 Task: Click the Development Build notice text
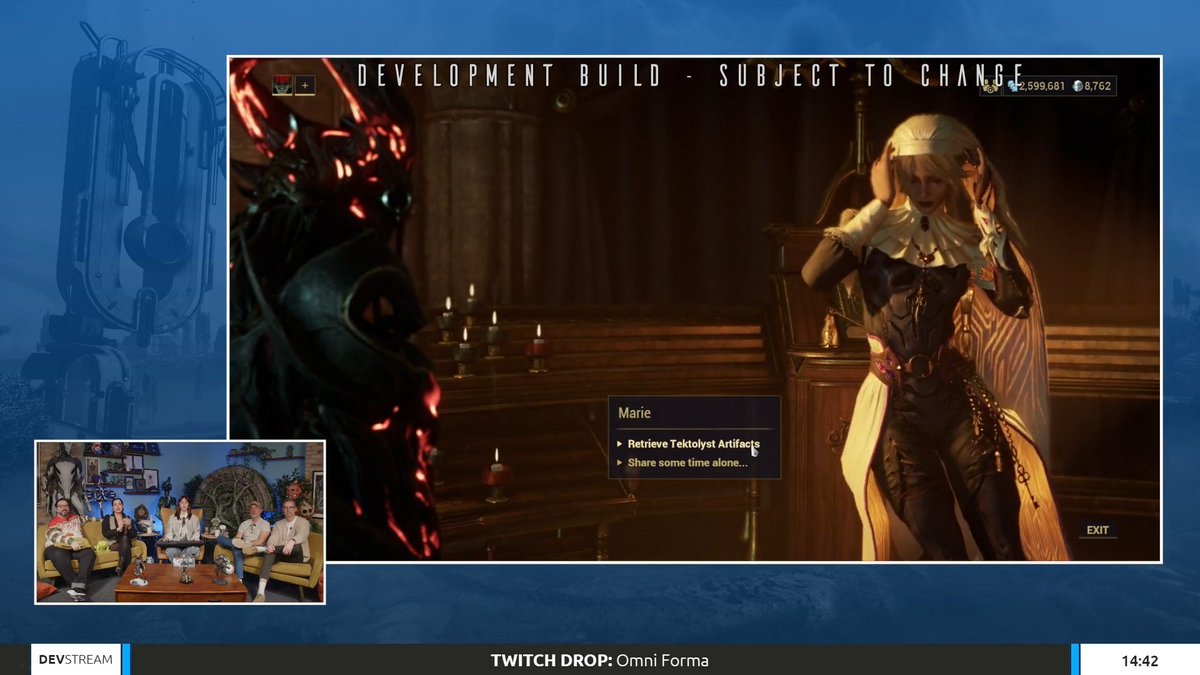(x=691, y=75)
